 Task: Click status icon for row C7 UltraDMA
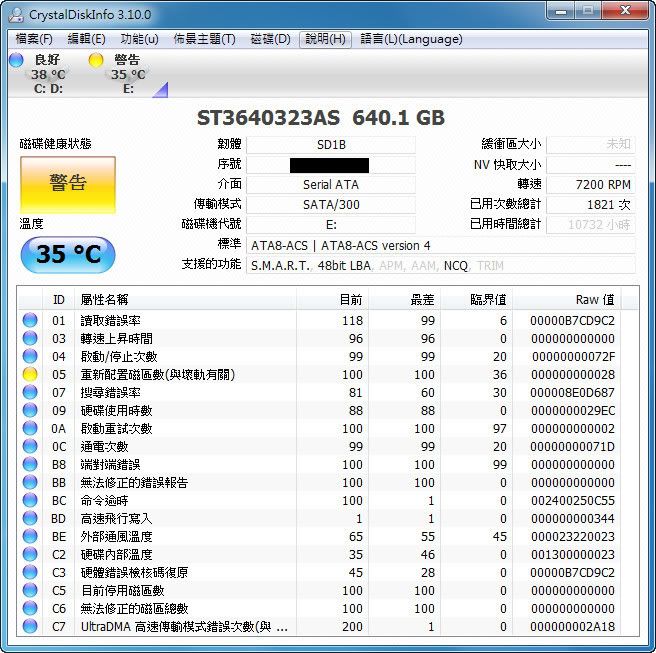tap(30, 626)
